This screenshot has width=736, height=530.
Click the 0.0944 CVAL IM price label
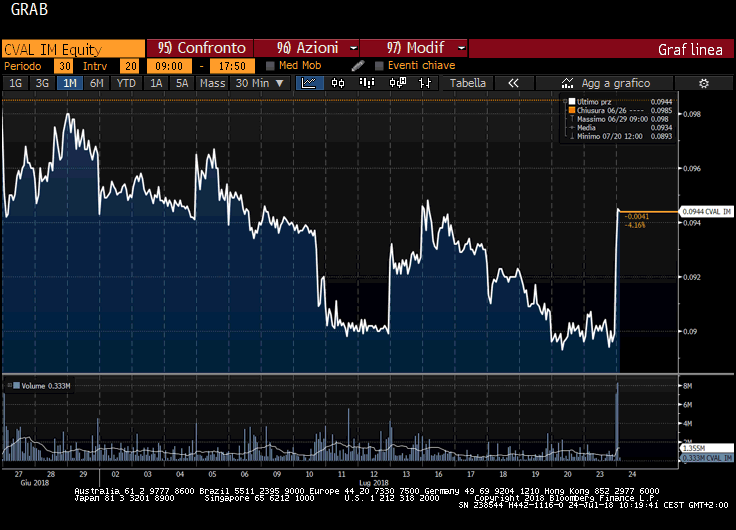(x=706, y=212)
